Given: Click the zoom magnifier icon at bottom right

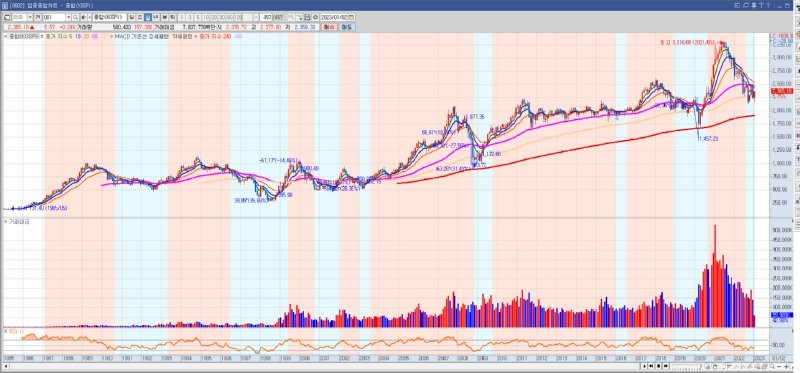Looking at the screenshot, I should pos(772,366).
